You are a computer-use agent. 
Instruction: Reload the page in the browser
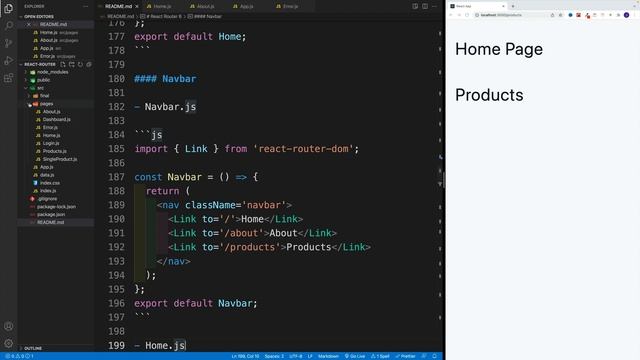tap(467, 15)
